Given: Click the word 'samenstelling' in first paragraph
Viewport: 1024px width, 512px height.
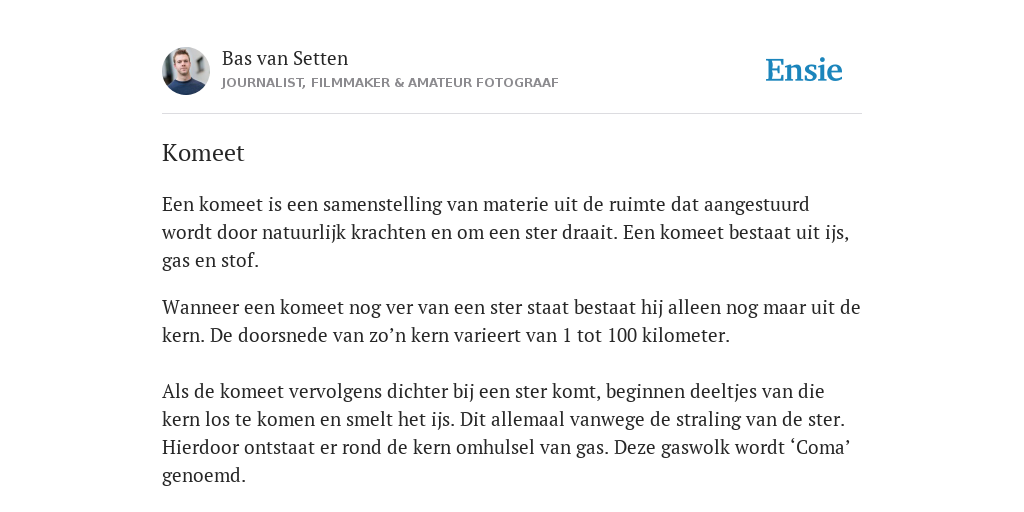Looking at the screenshot, I should coord(383,205).
